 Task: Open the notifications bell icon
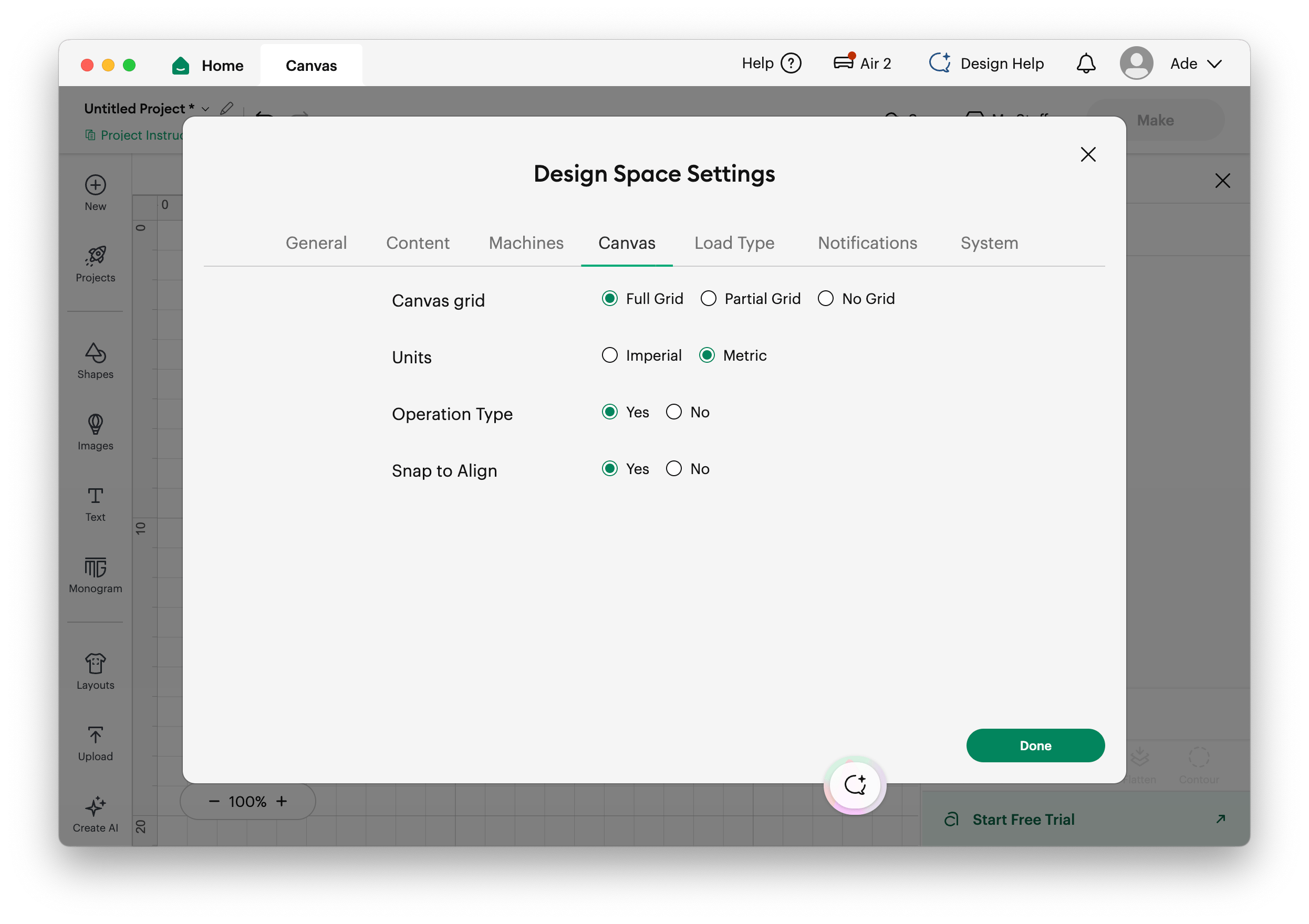1086,63
